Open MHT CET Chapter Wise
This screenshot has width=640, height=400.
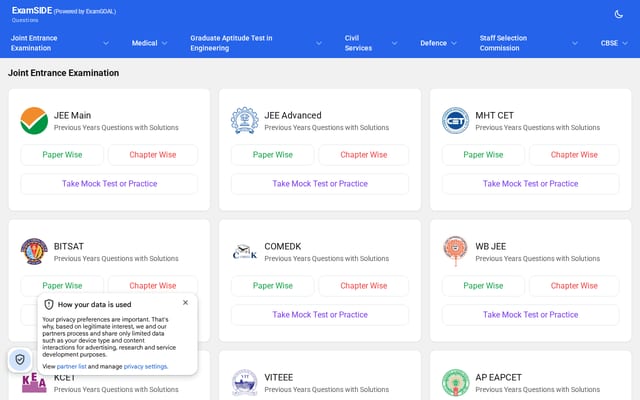574,155
